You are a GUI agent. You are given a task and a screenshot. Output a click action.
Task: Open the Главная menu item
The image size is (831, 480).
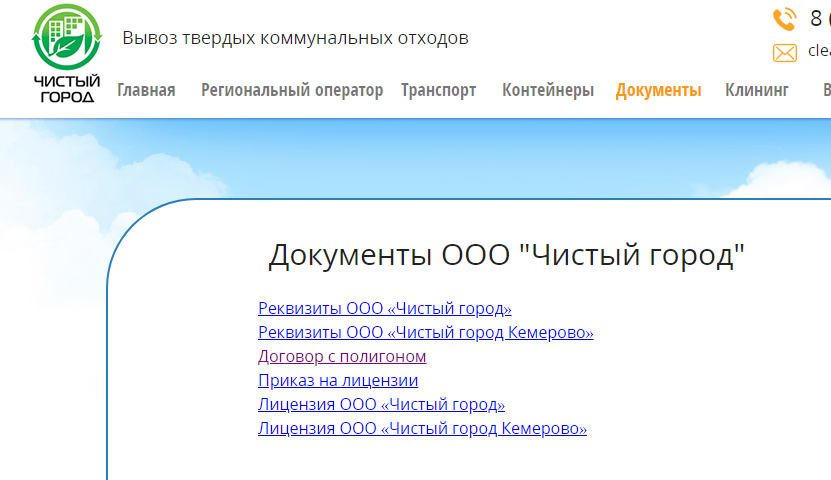(146, 90)
